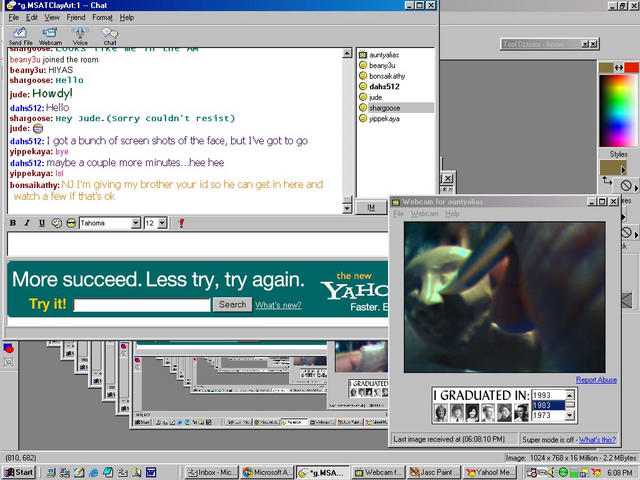Screen dimensions: 640x480
Task: Open the Webcam toolbar icon in chat
Action: click(50, 36)
